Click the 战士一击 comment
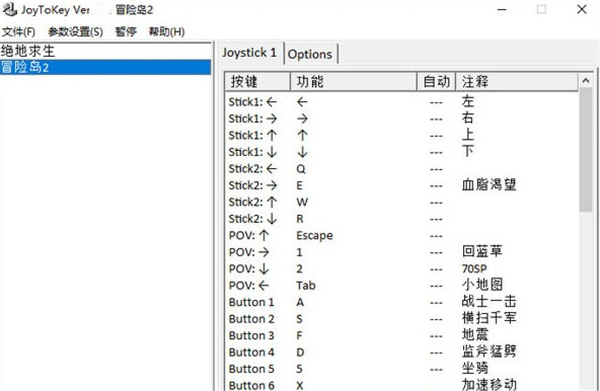 pyautogui.click(x=489, y=302)
